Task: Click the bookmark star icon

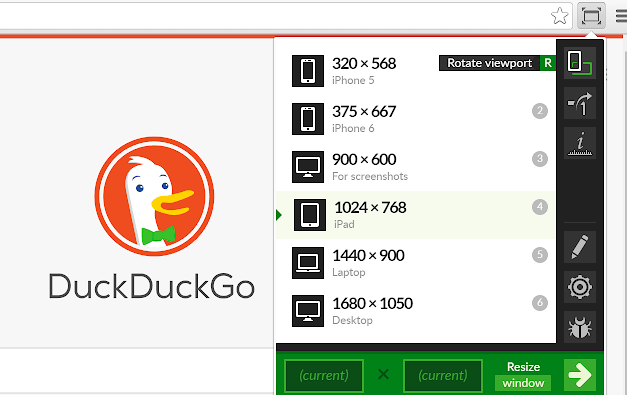Action: 559,16
